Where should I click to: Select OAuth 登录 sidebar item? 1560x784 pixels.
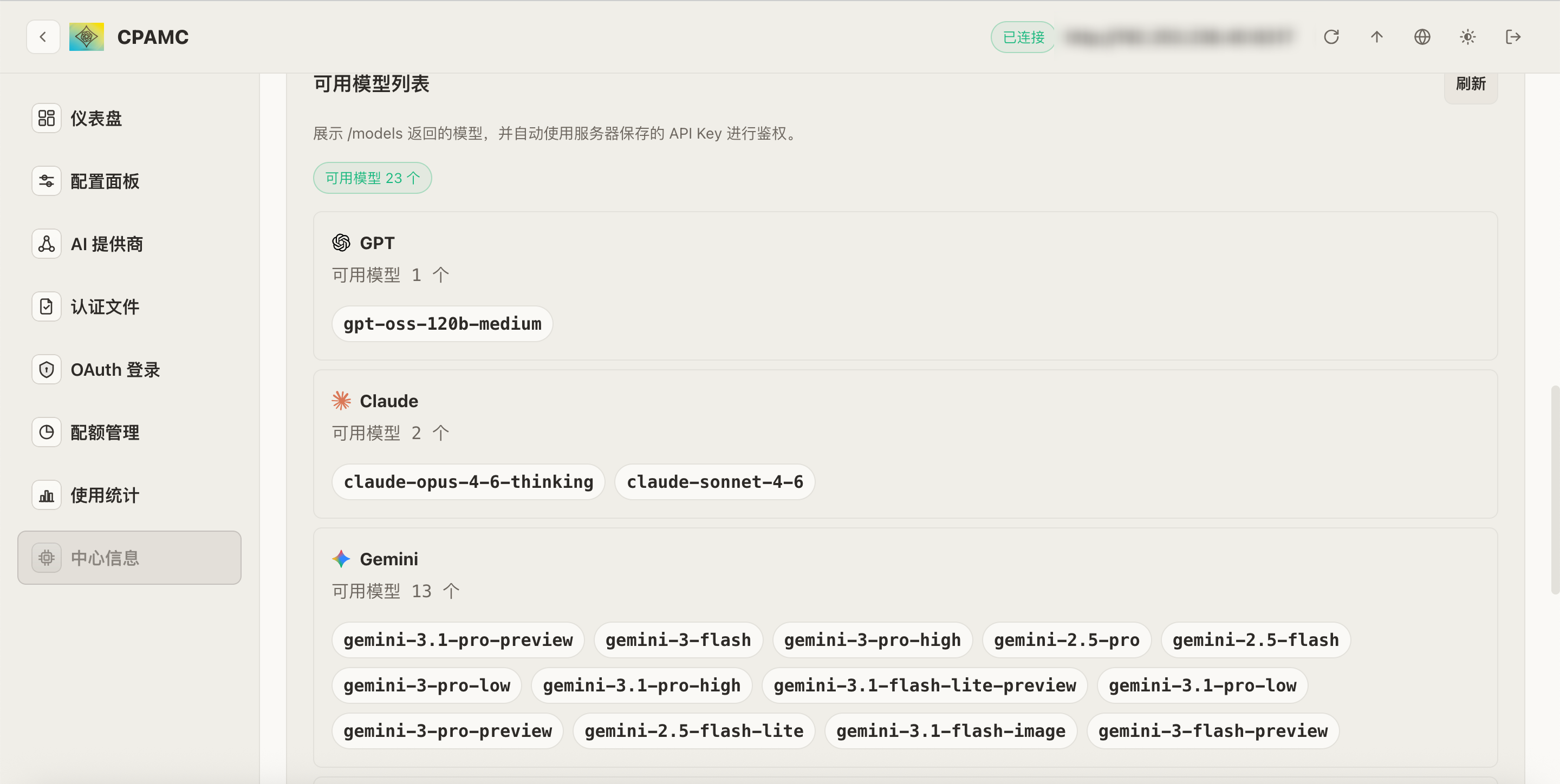coord(114,370)
